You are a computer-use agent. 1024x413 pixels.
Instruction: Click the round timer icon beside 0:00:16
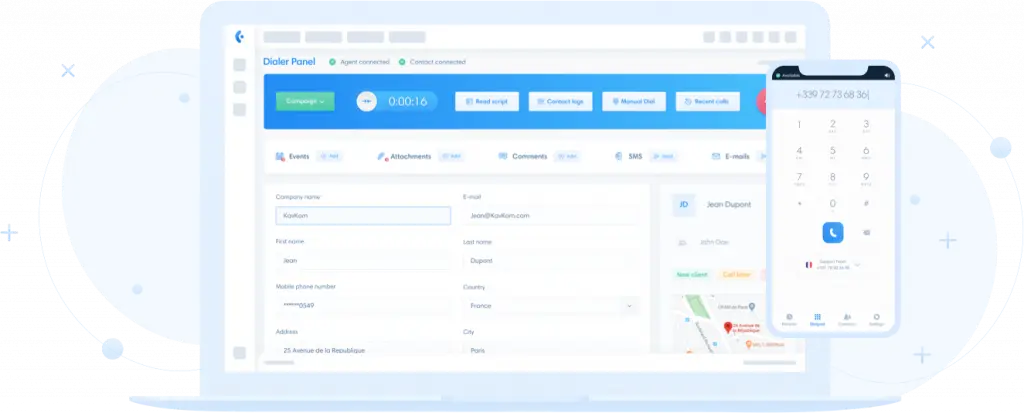tap(369, 101)
